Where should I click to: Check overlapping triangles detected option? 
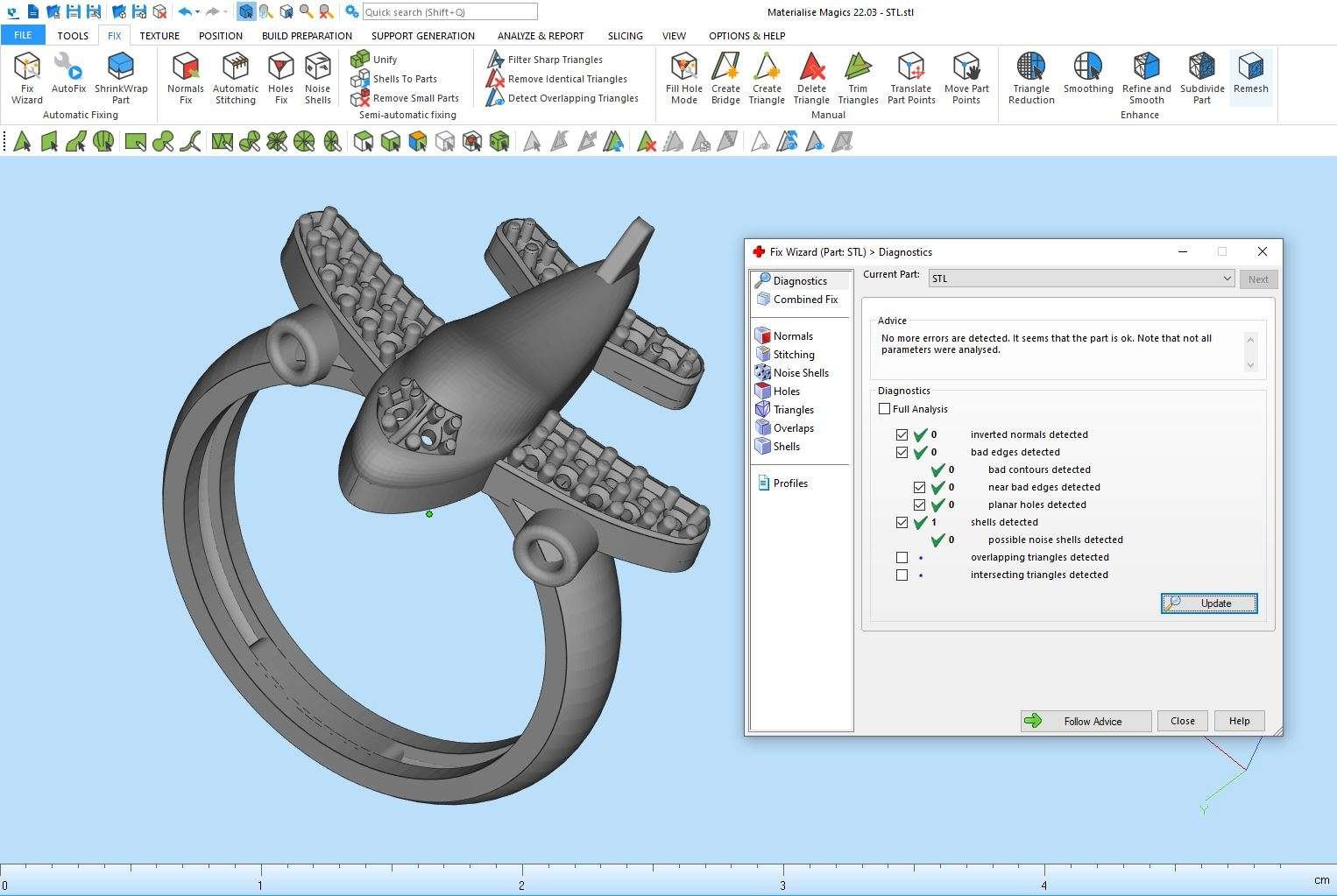pos(902,558)
